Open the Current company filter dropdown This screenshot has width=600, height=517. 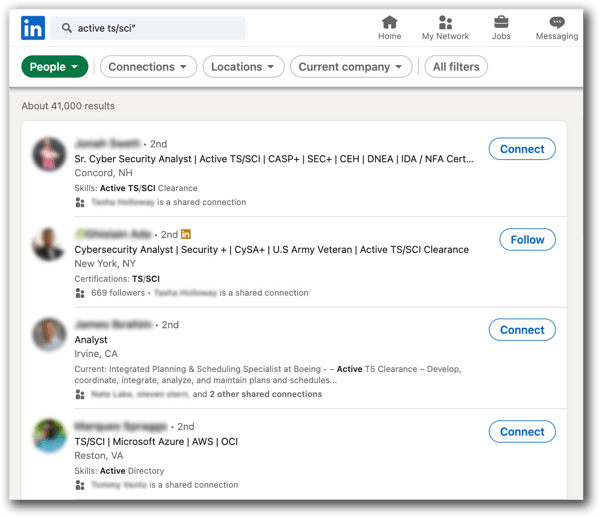351,67
